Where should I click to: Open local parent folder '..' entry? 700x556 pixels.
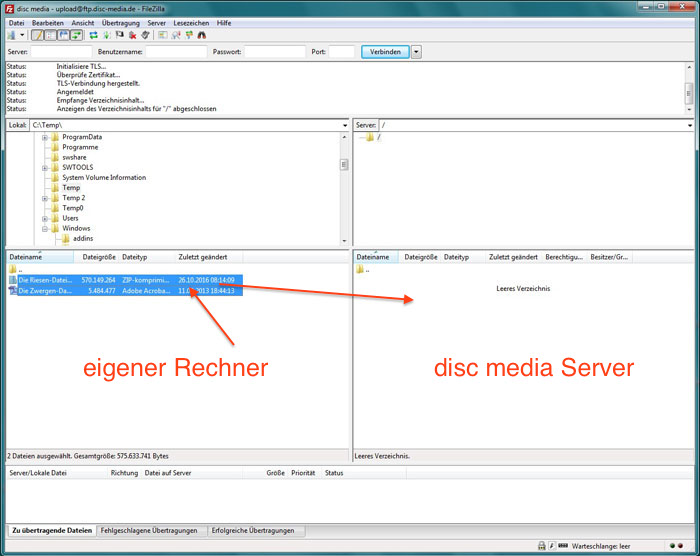[15, 269]
